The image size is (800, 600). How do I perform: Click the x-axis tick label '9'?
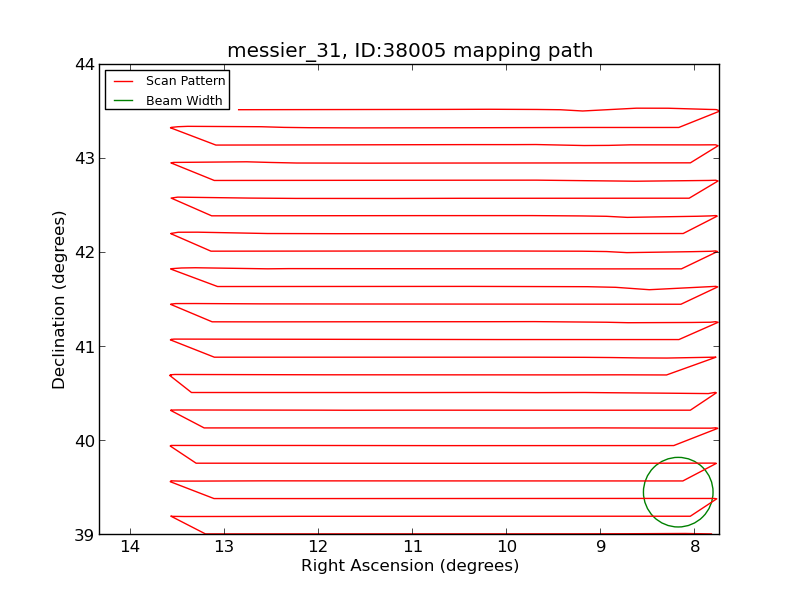point(601,547)
